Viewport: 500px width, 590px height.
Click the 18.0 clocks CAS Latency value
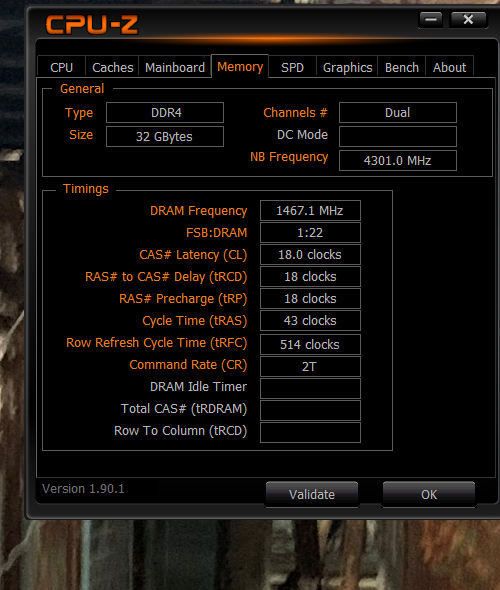[x=310, y=255]
